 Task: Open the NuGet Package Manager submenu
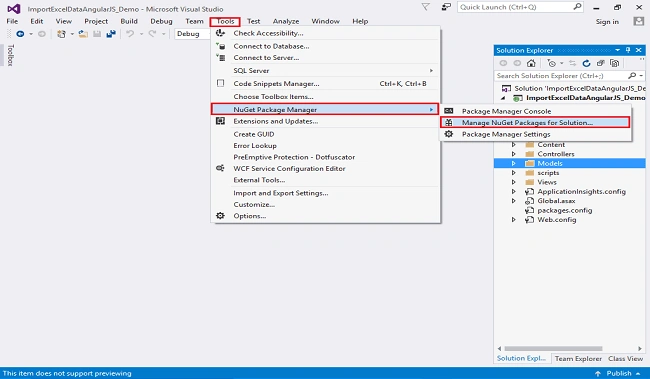point(325,109)
